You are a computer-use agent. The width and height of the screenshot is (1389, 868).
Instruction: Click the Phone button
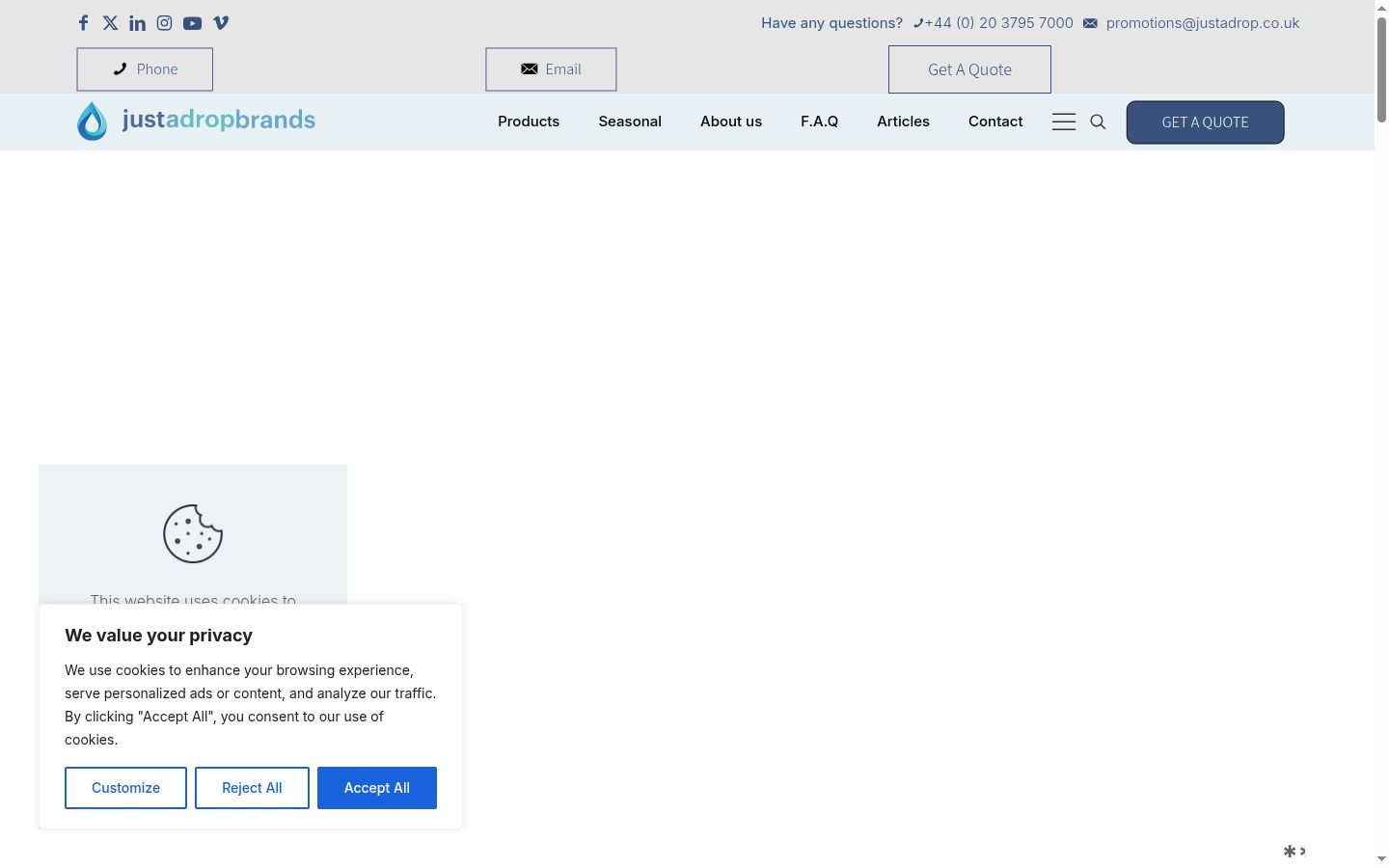click(x=145, y=69)
